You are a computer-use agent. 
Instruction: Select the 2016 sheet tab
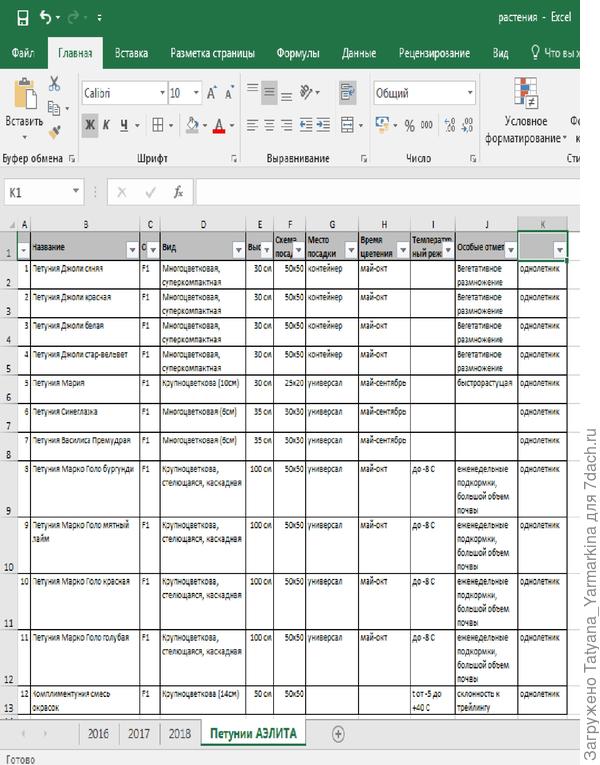(x=98, y=733)
